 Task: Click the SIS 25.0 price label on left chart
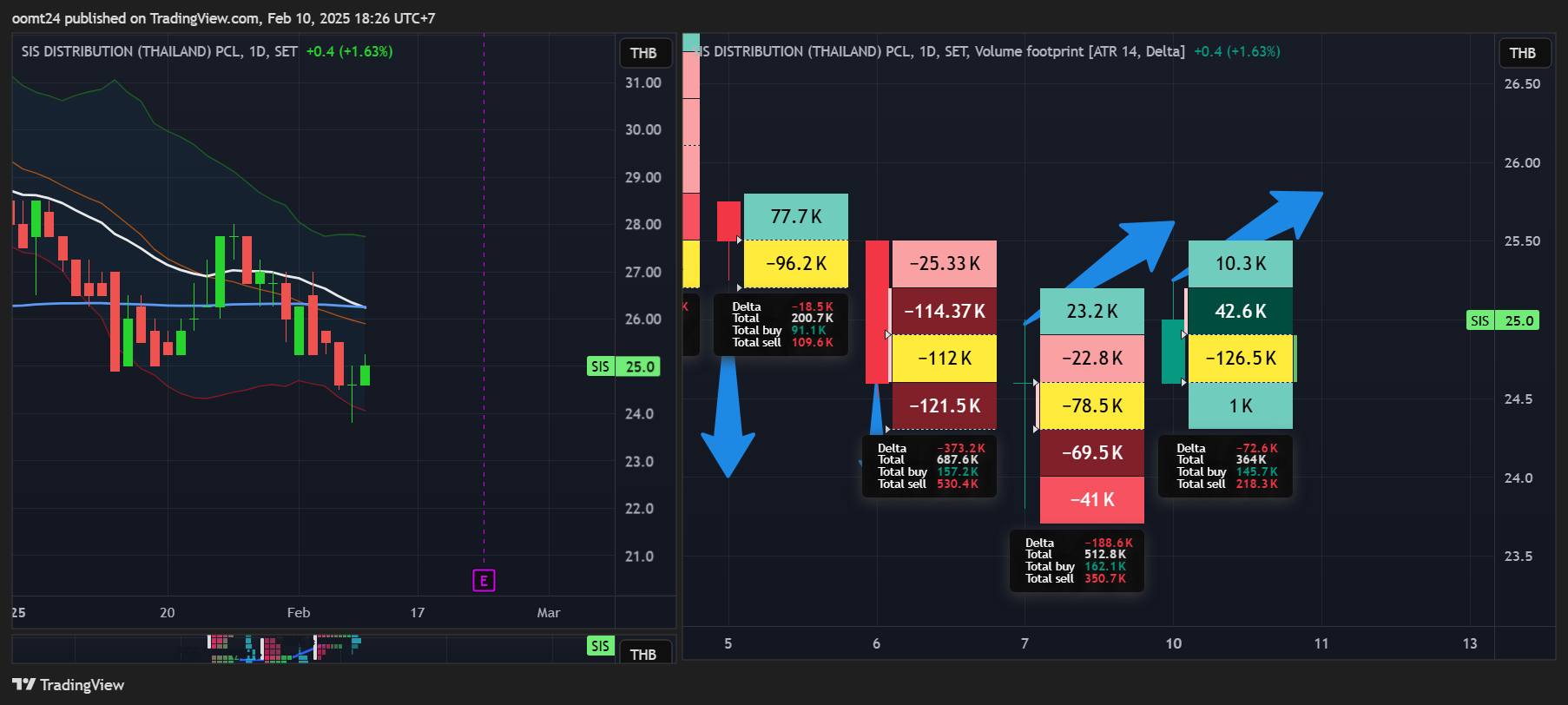coord(623,366)
